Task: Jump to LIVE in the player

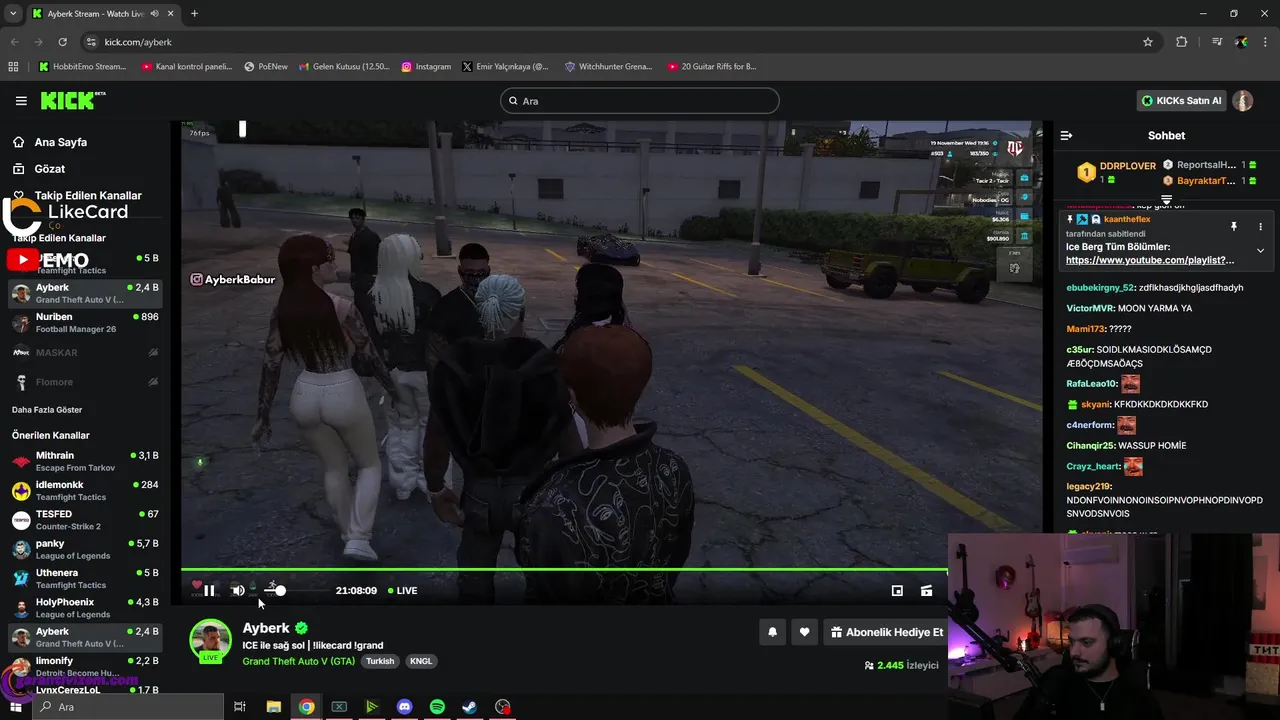Action: pos(403,591)
